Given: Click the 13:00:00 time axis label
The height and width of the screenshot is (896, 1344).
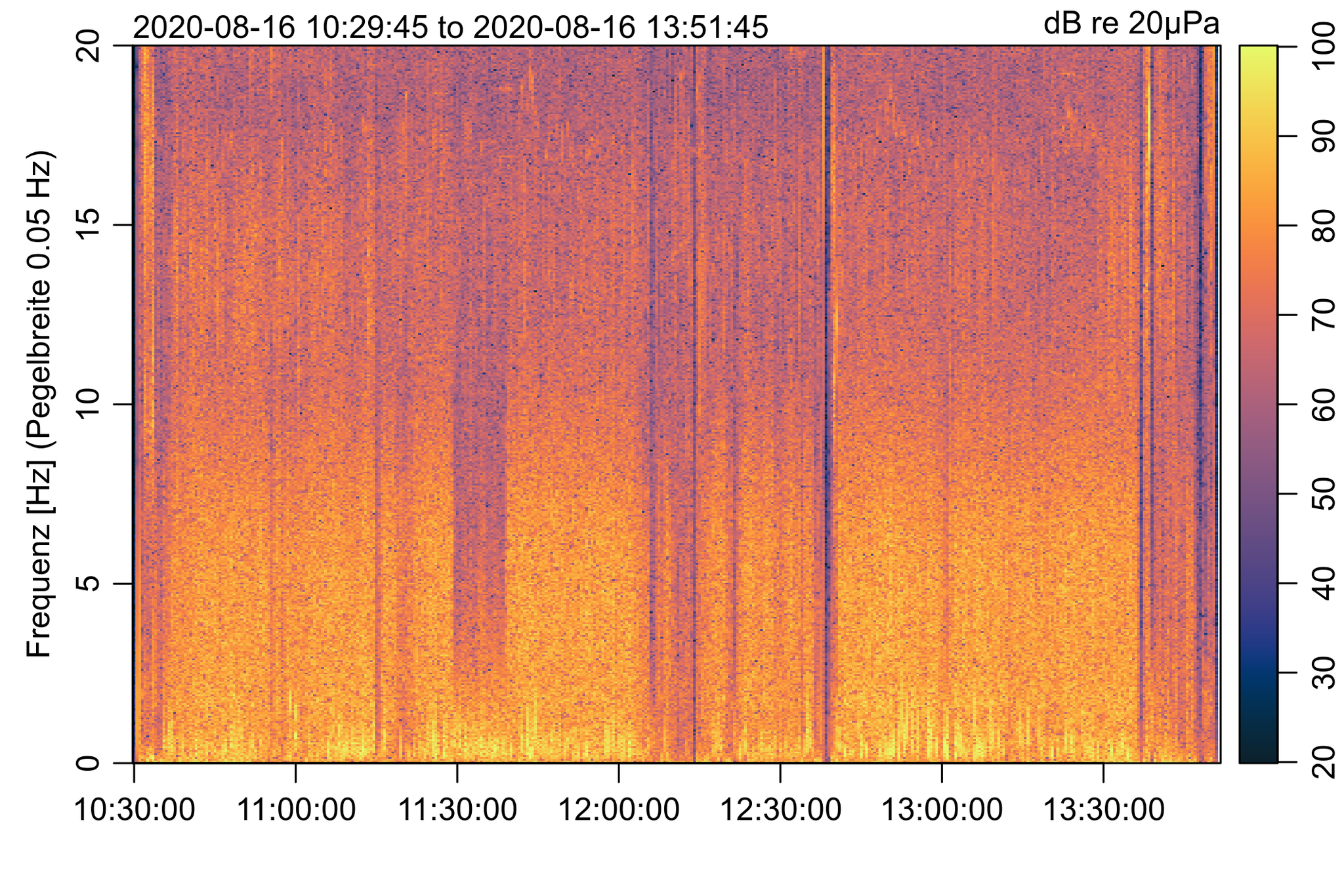Looking at the screenshot, I should click(x=942, y=810).
